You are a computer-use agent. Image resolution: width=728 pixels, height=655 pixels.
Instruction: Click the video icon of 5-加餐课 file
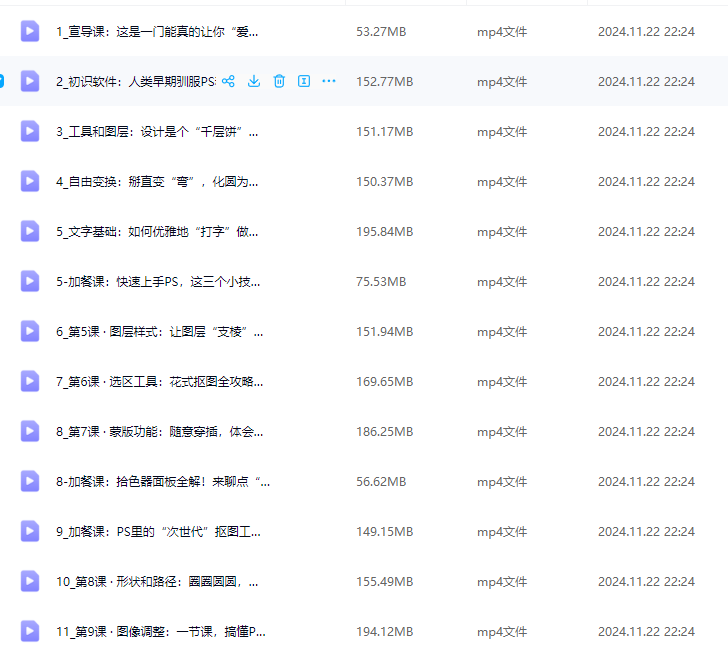tap(30, 281)
